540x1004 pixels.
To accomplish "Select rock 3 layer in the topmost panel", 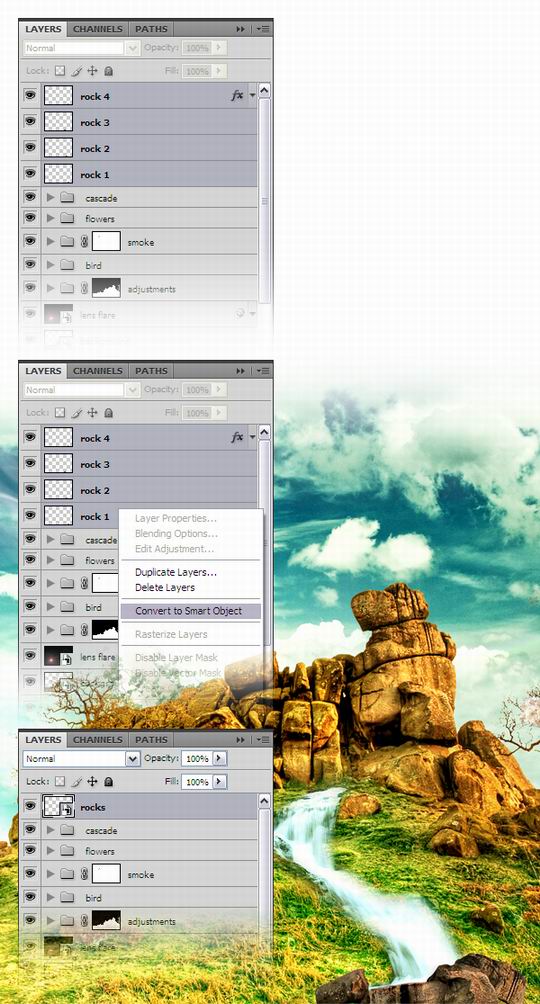I will [138, 122].
